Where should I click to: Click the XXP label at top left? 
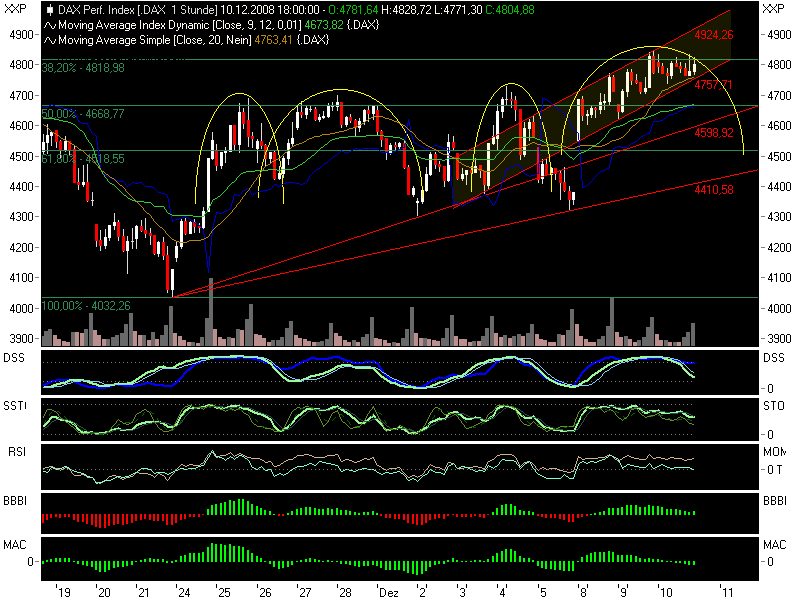point(15,9)
